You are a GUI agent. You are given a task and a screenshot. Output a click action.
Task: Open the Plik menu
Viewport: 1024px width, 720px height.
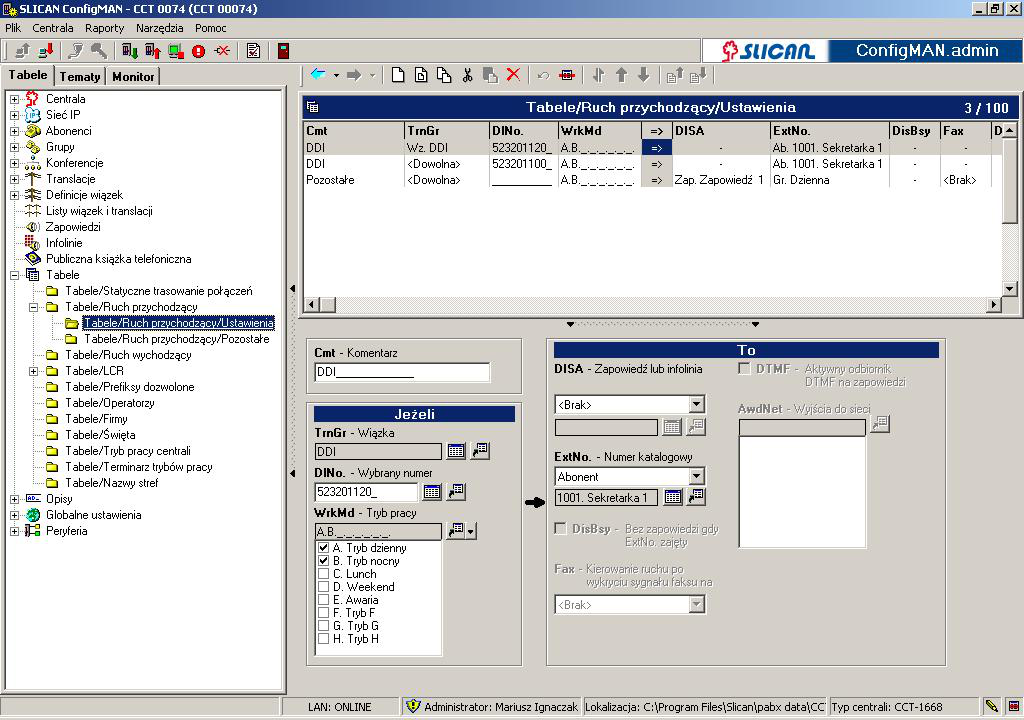click(13, 28)
